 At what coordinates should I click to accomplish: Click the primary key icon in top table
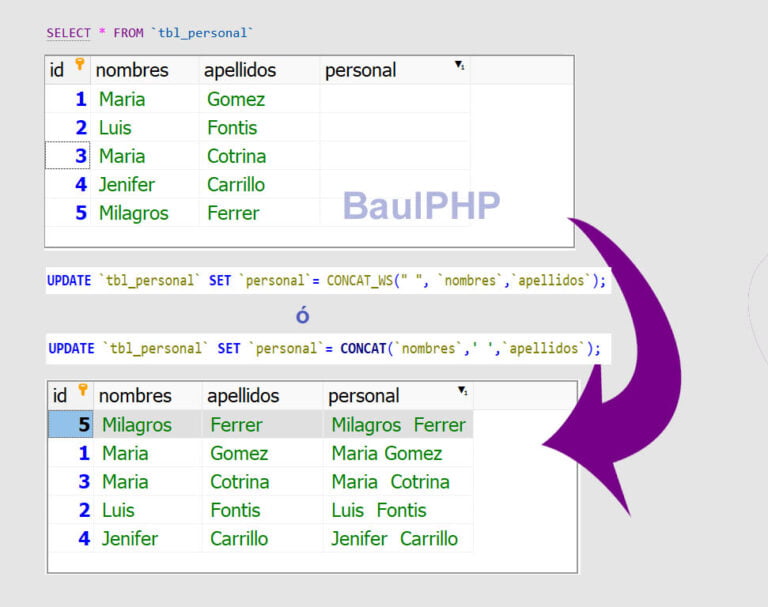click(x=80, y=65)
